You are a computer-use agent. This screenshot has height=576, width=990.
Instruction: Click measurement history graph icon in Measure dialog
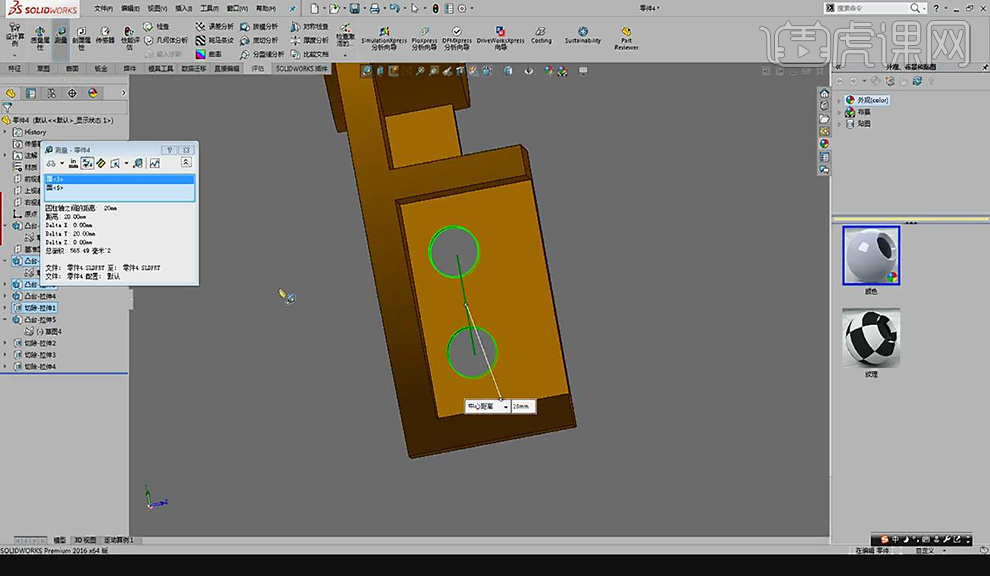[155, 164]
